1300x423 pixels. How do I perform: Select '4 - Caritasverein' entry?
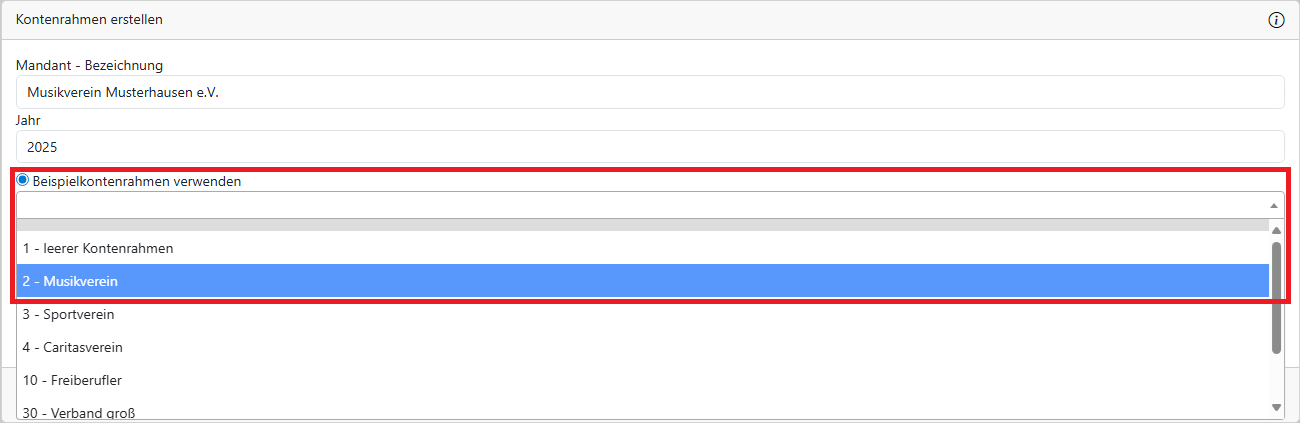pos(73,347)
